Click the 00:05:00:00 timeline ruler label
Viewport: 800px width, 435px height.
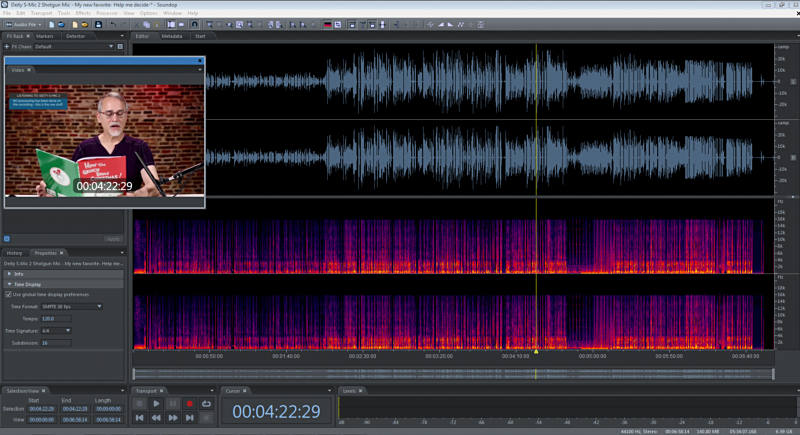[x=592, y=356]
